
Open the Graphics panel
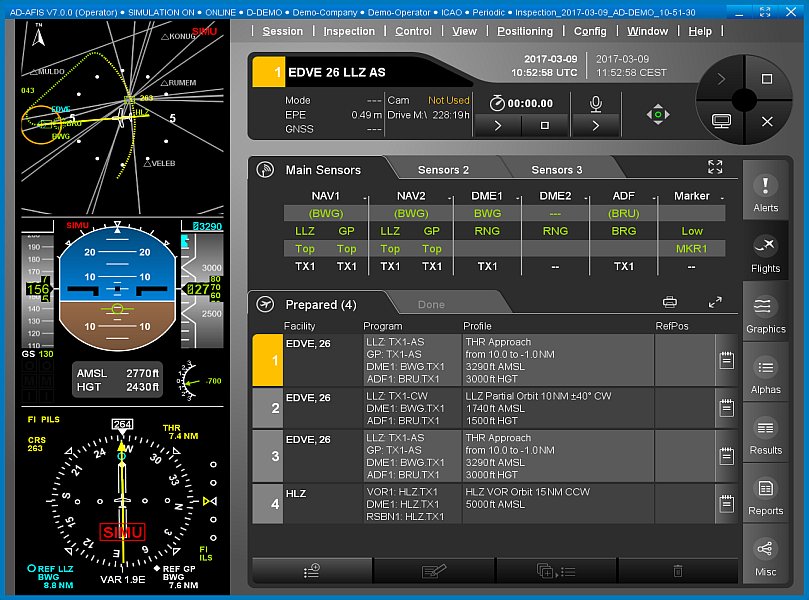click(765, 312)
